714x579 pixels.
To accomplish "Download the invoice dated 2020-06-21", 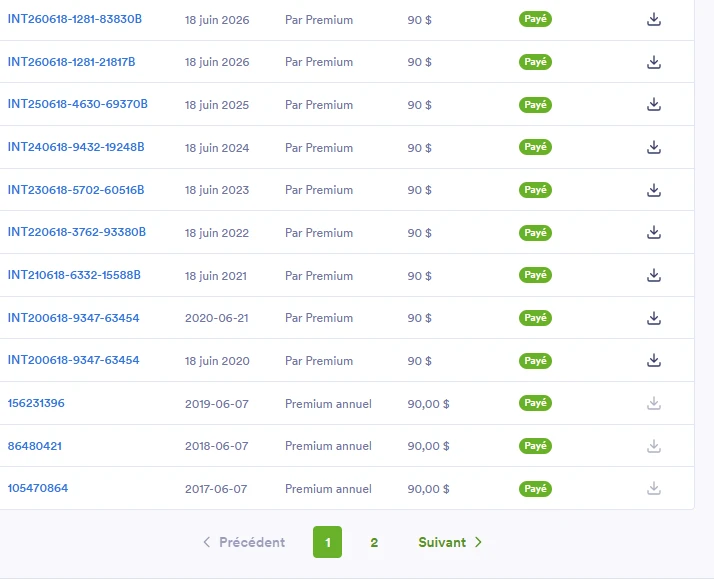I will click(x=654, y=318).
